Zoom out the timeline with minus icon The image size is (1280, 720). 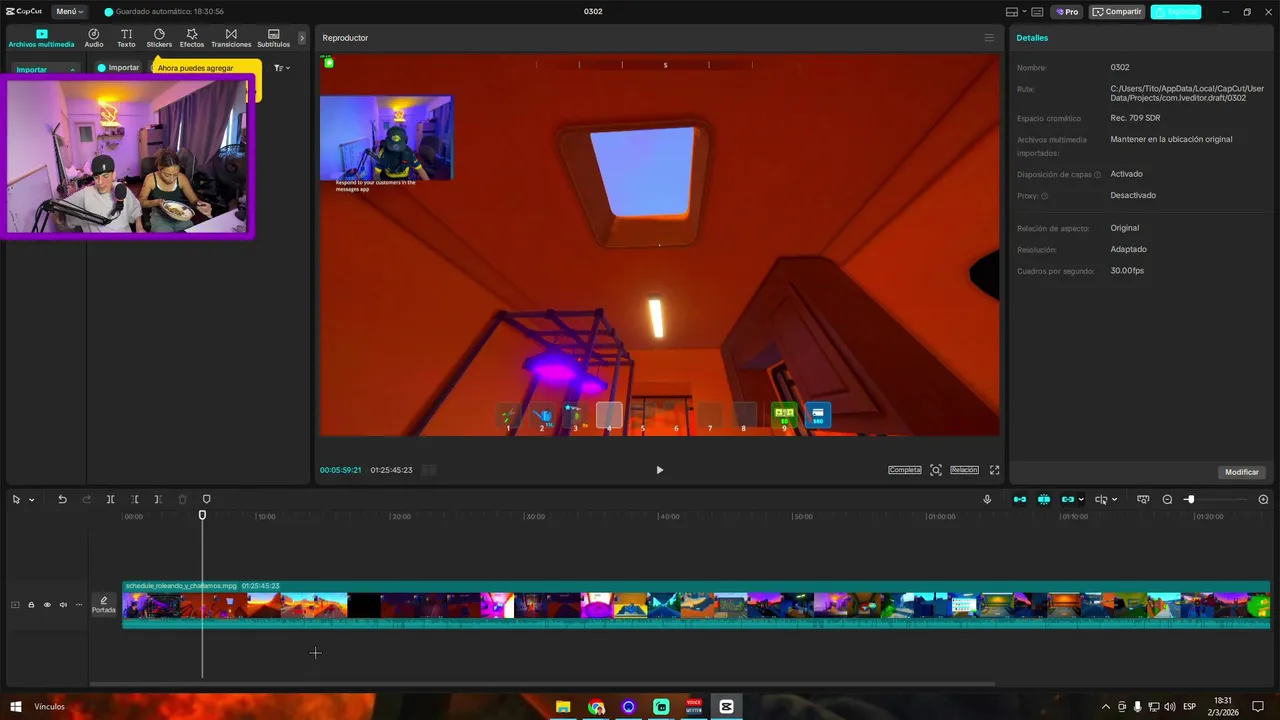pos(1167,499)
